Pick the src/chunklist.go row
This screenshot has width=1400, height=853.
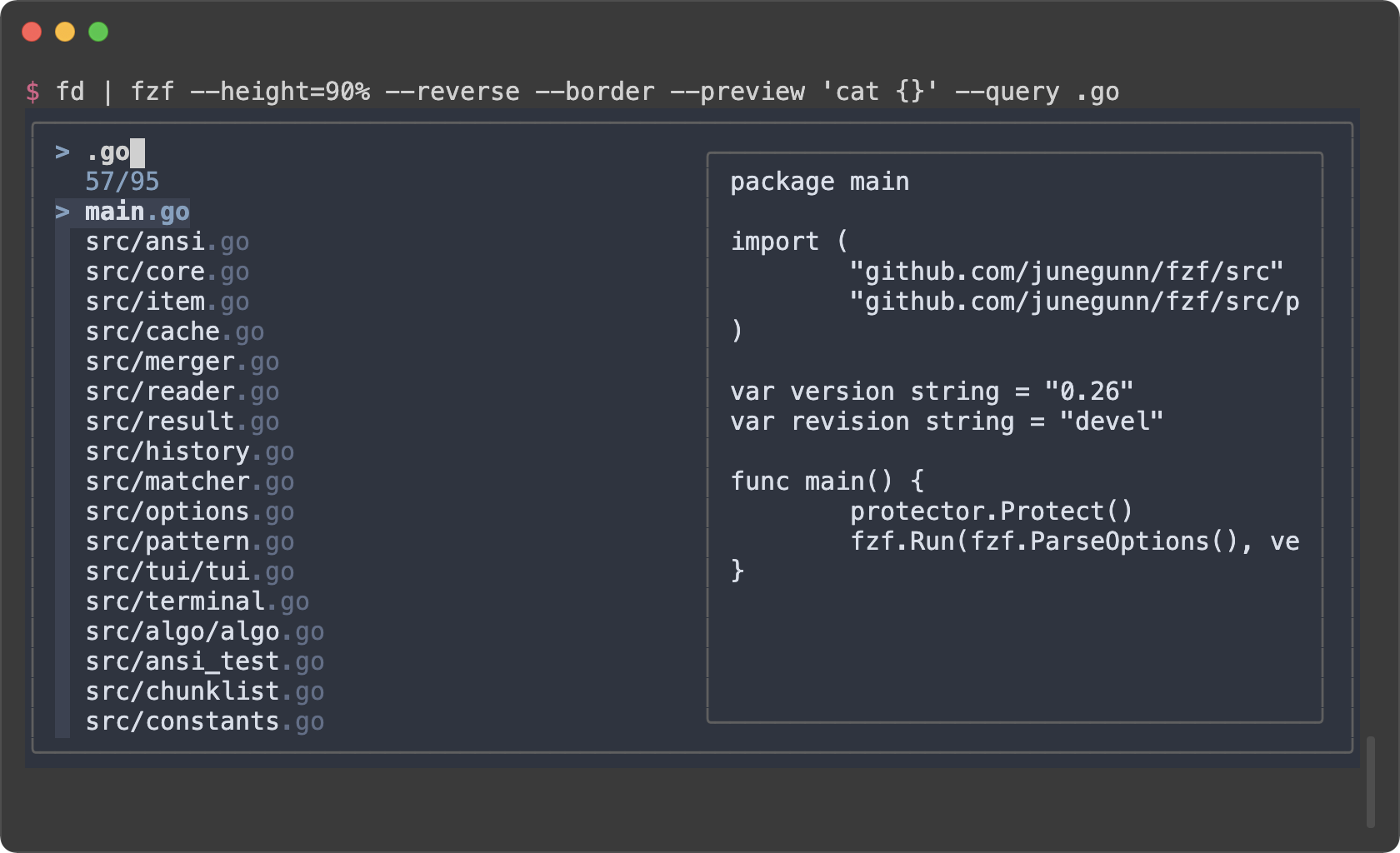pyautogui.click(x=204, y=691)
